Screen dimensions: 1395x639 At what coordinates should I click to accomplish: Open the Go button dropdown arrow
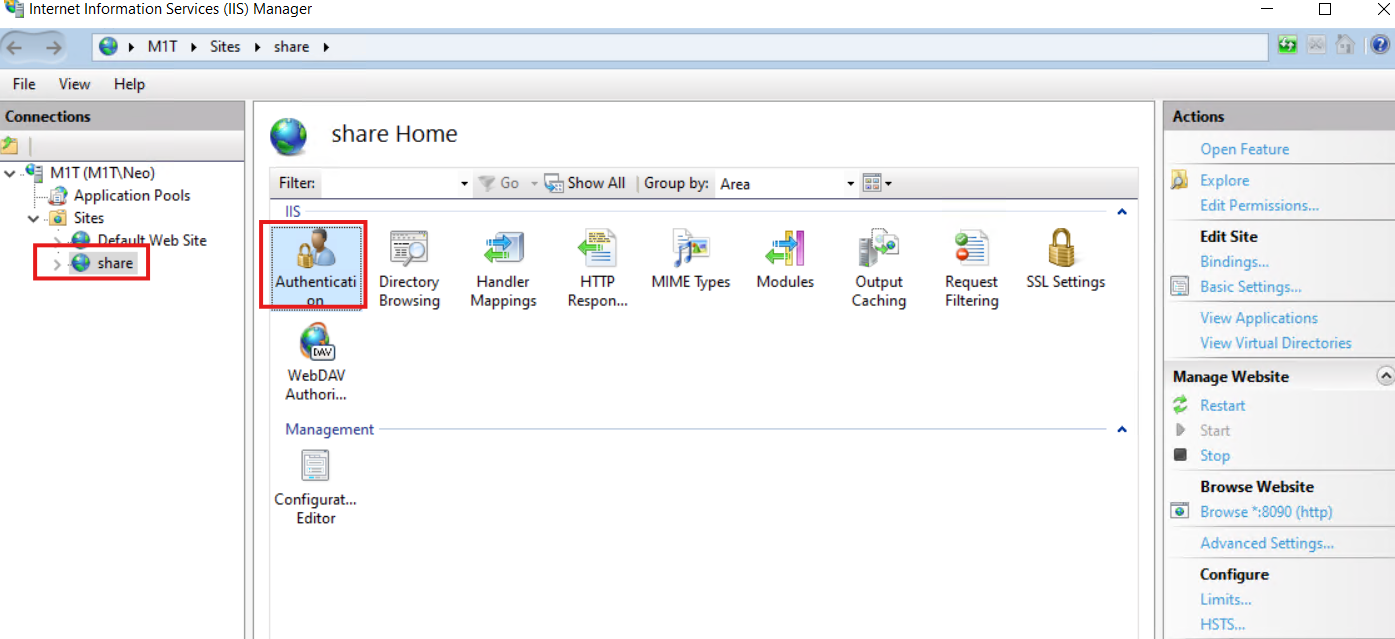pyautogui.click(x=534, y=183)
